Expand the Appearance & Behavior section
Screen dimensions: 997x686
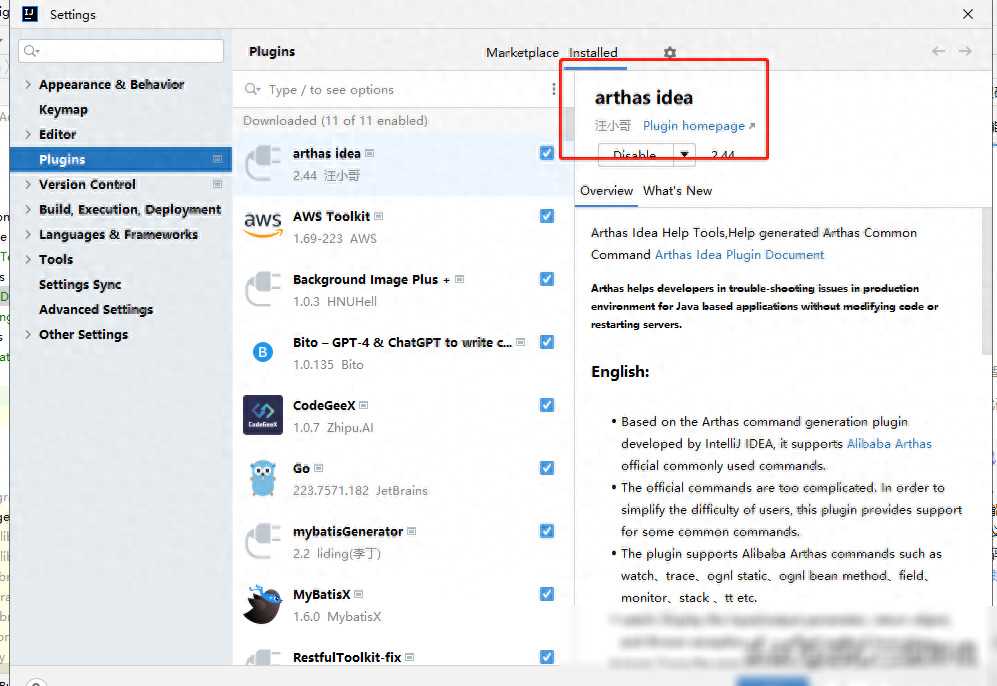[x=28, y=85]
